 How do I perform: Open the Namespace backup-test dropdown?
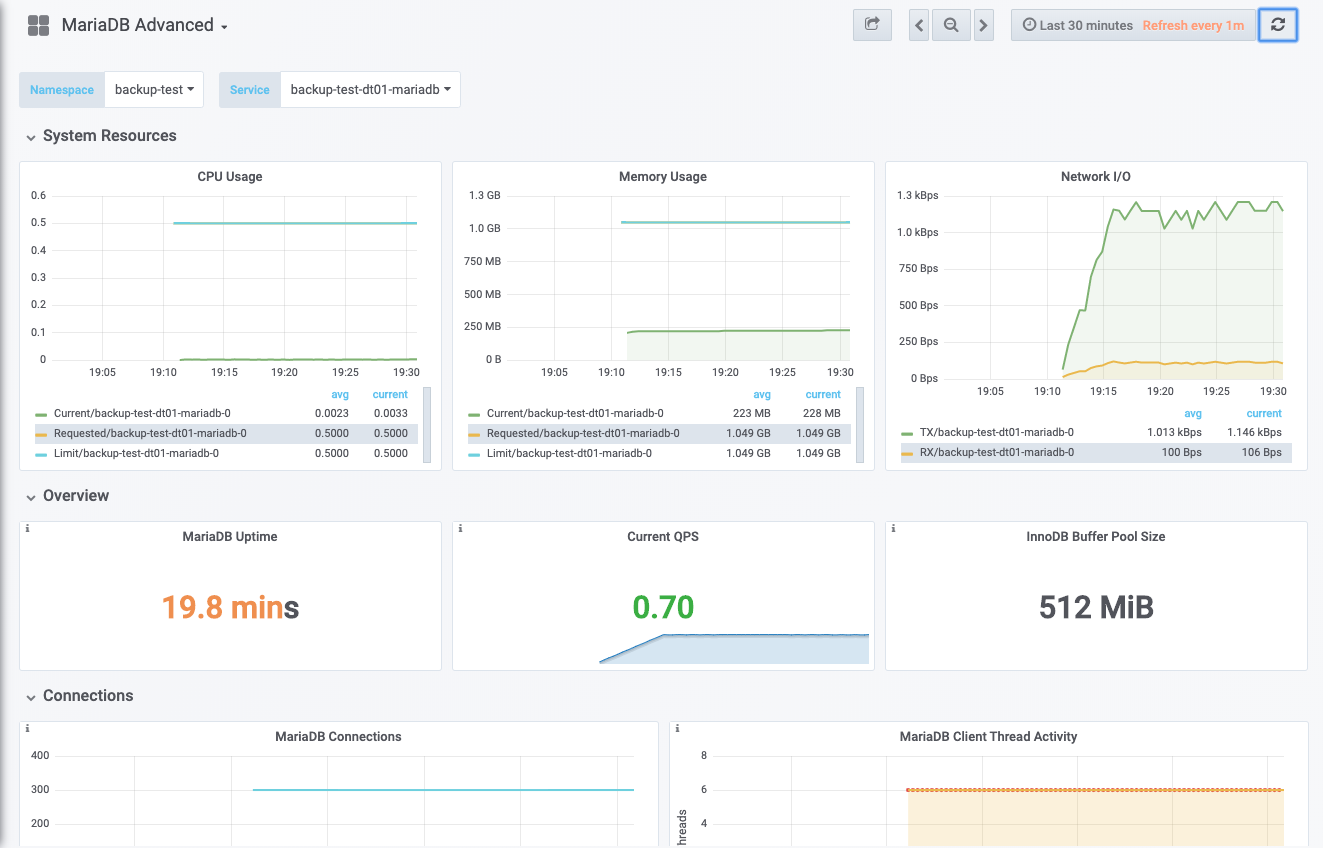[x=154, y=89]
